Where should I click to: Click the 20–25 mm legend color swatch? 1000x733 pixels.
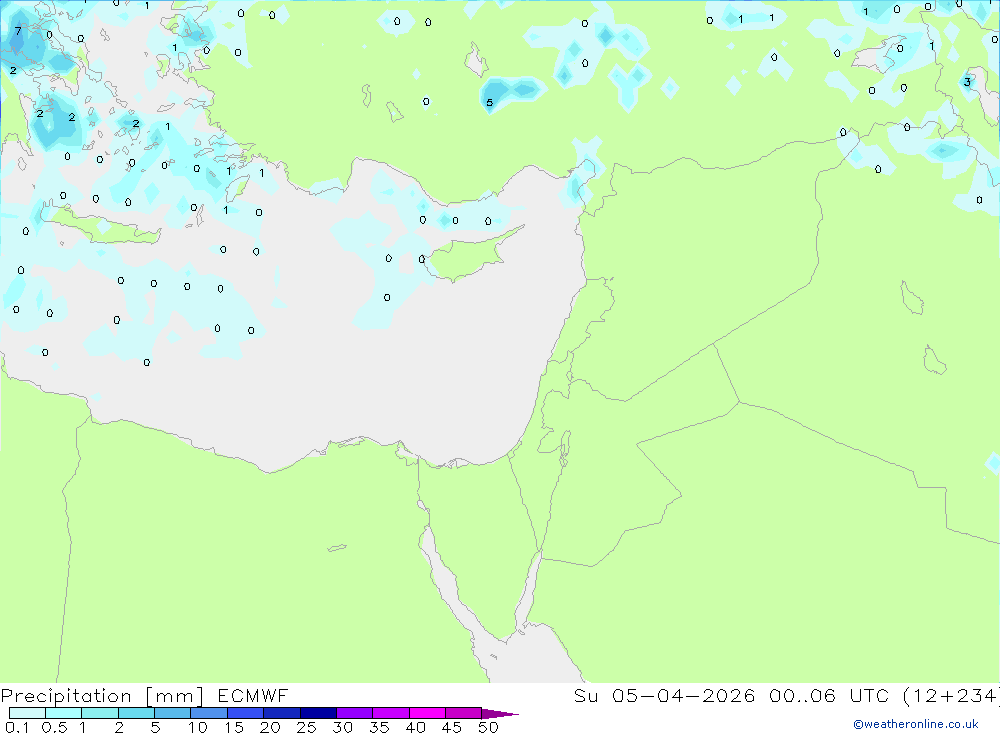tap(281, 713)
